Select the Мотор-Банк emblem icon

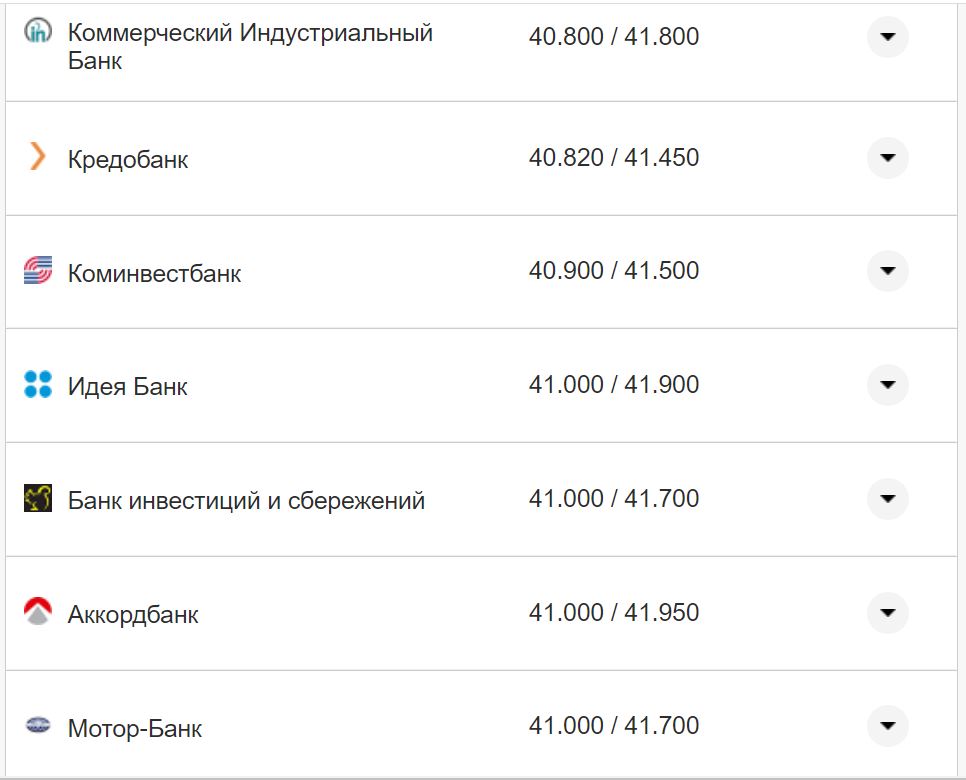tap(37, 725)
